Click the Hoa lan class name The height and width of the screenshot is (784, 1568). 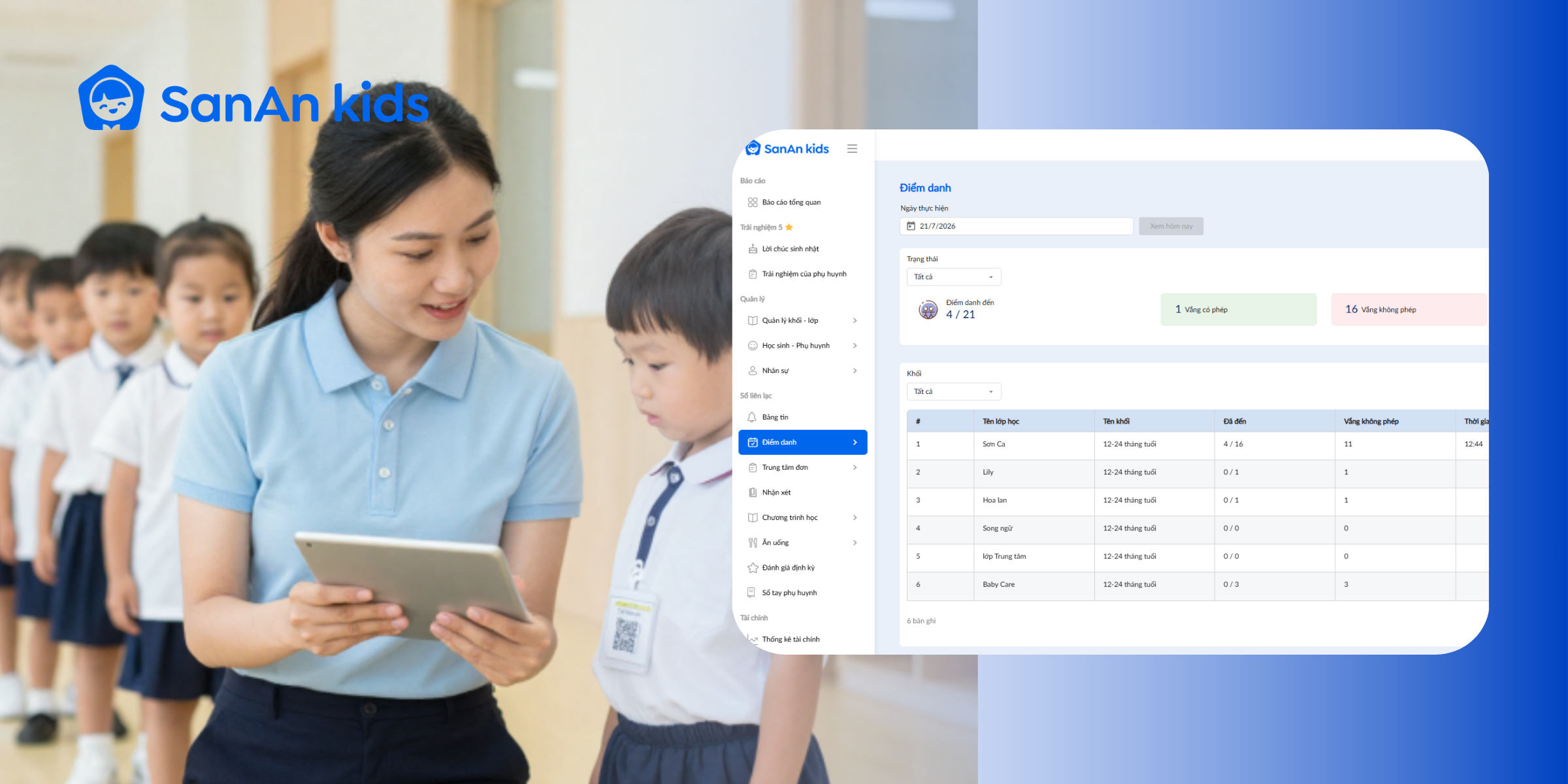point(994,500)
